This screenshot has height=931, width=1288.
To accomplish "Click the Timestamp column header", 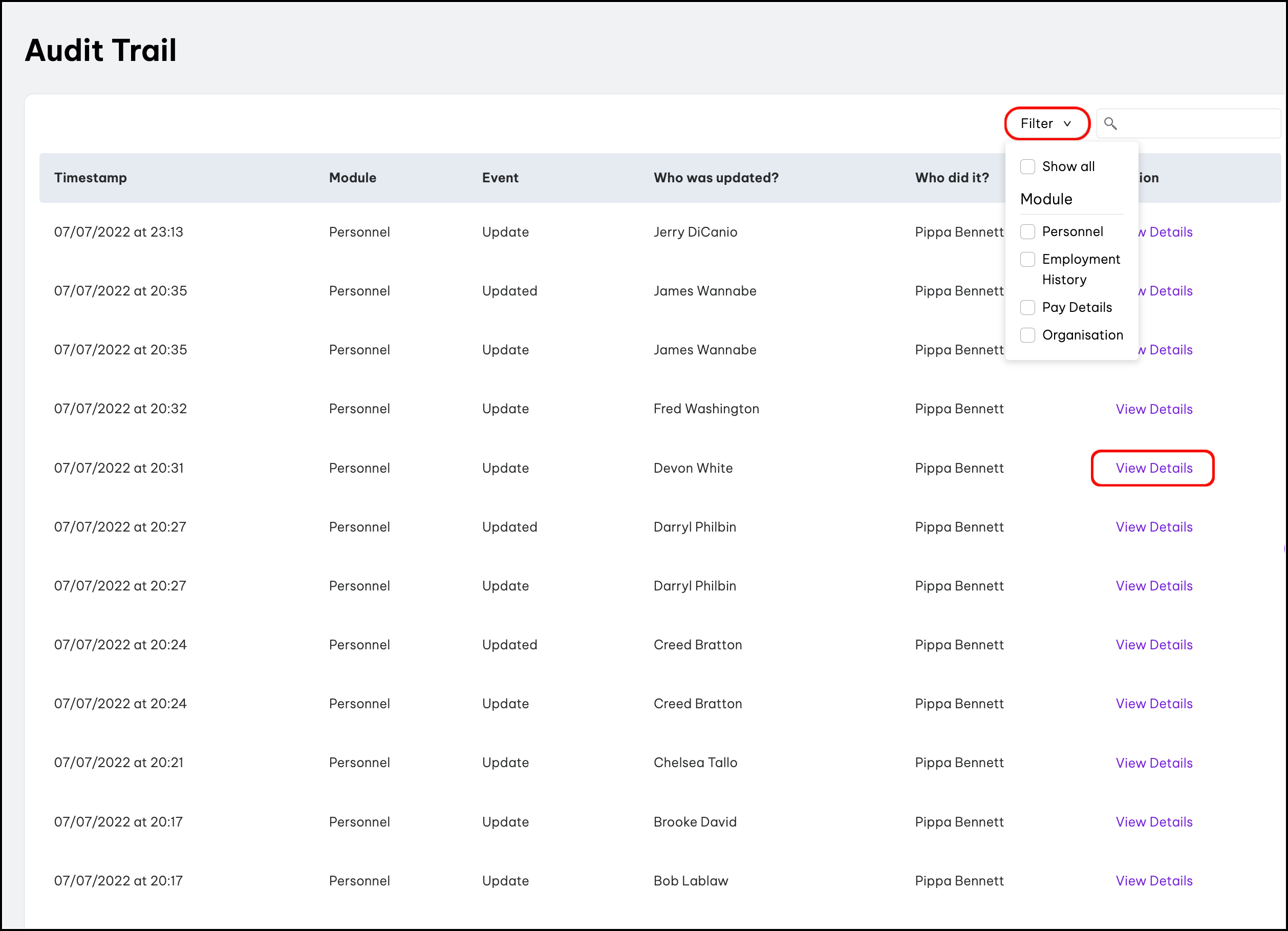I will [90, 178].
